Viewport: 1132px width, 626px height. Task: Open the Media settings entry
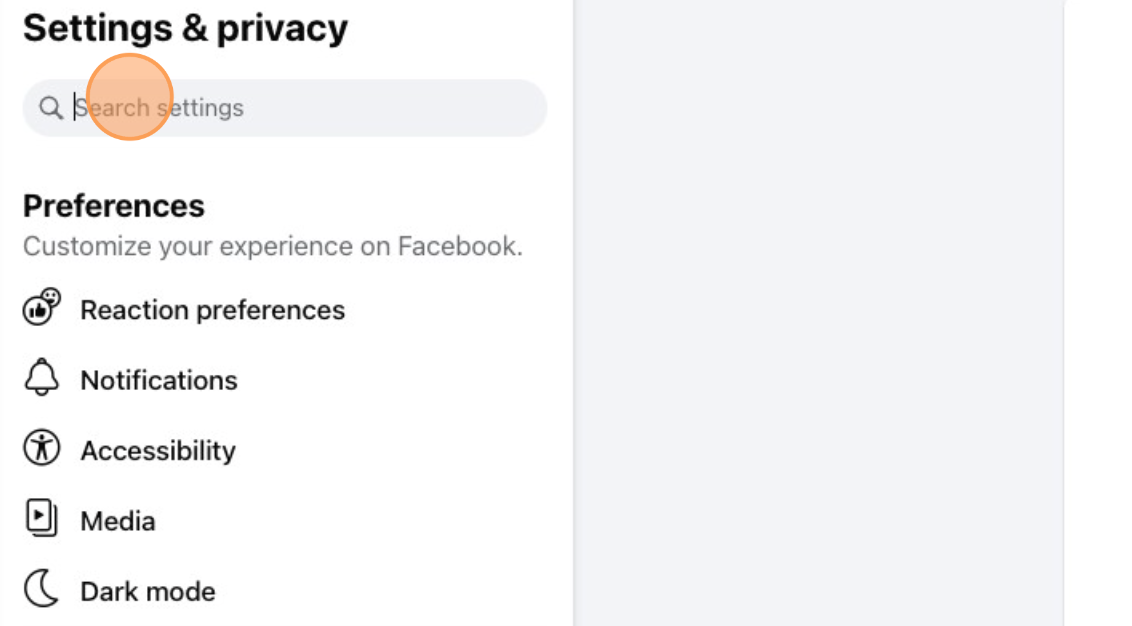(x=117, y=520)
